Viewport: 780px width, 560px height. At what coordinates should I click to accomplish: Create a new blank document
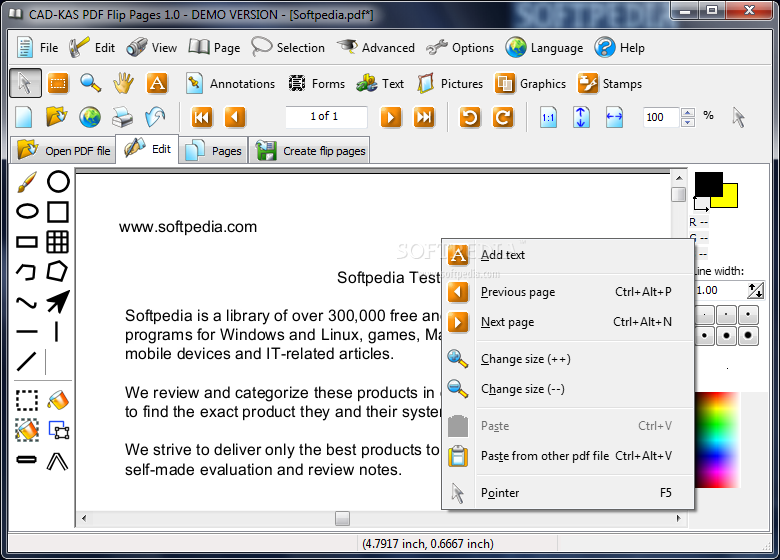point(24,117)
